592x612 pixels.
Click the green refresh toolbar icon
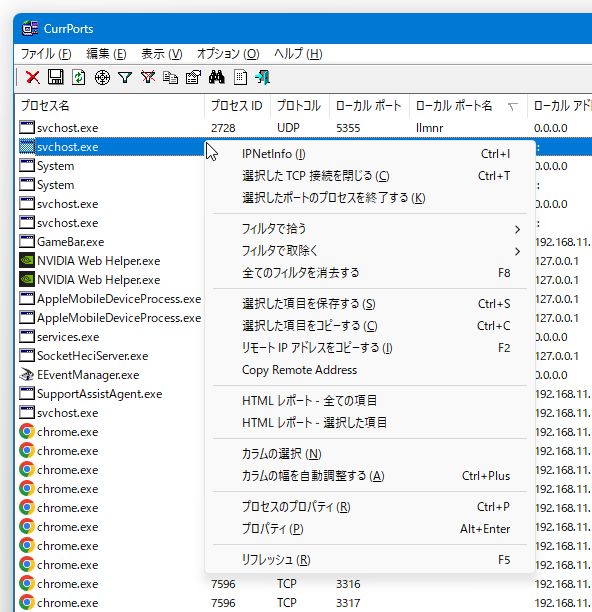pyautogui.click(x=78, y=77)
